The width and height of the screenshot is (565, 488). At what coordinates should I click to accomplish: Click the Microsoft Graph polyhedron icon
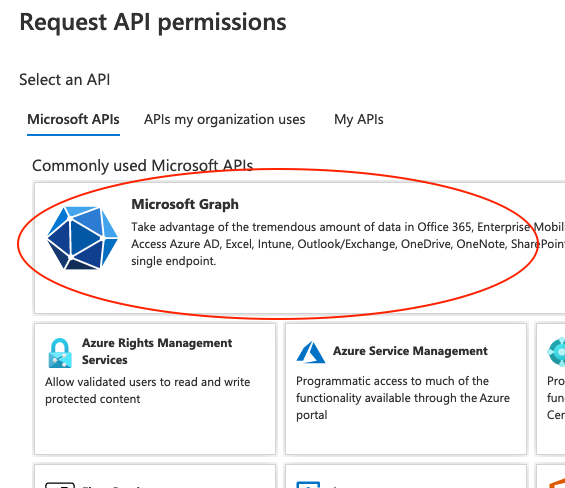(82, 238)
